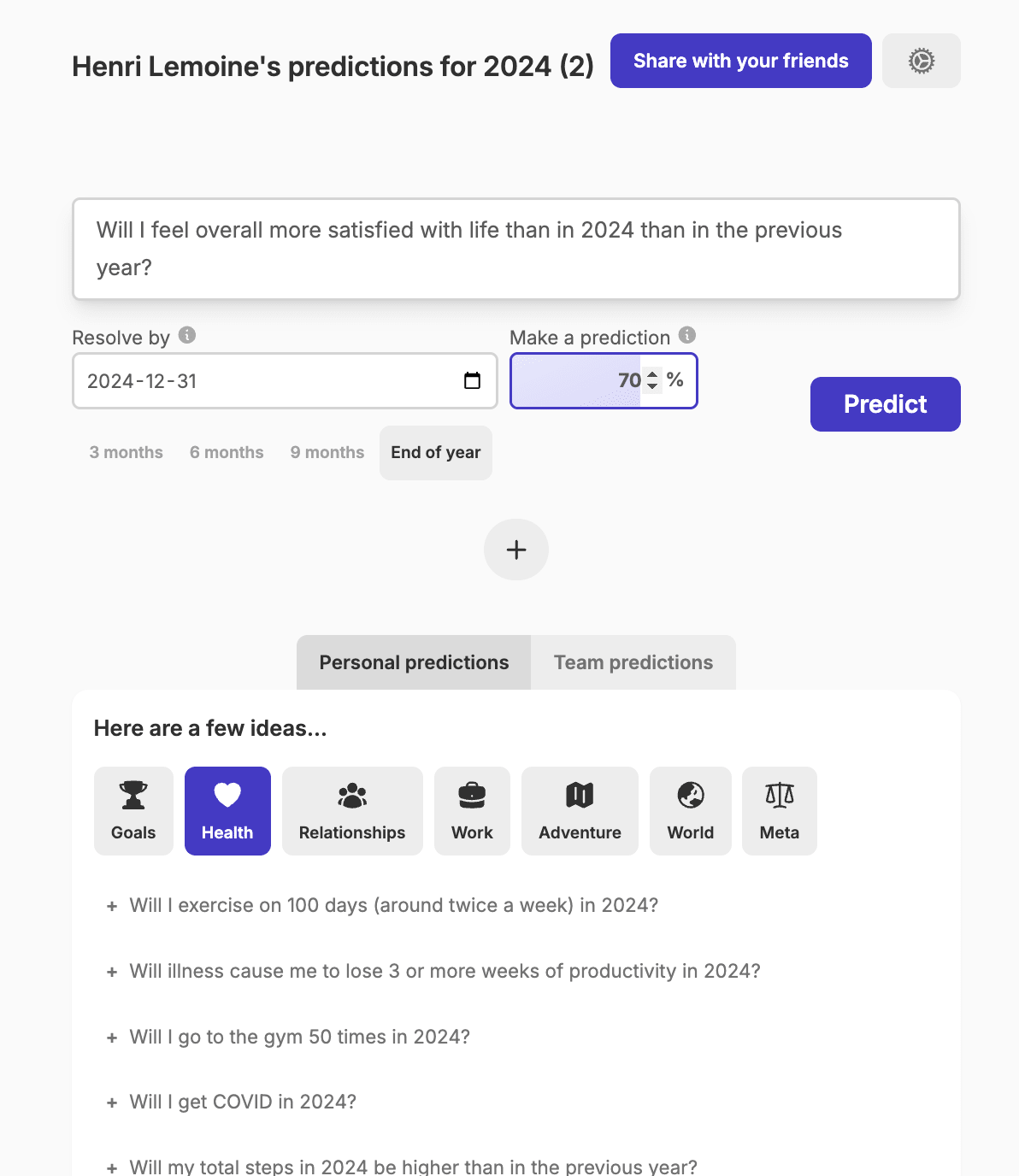
Task: Choose the 6 months resolve option
Action: [227, 452]
